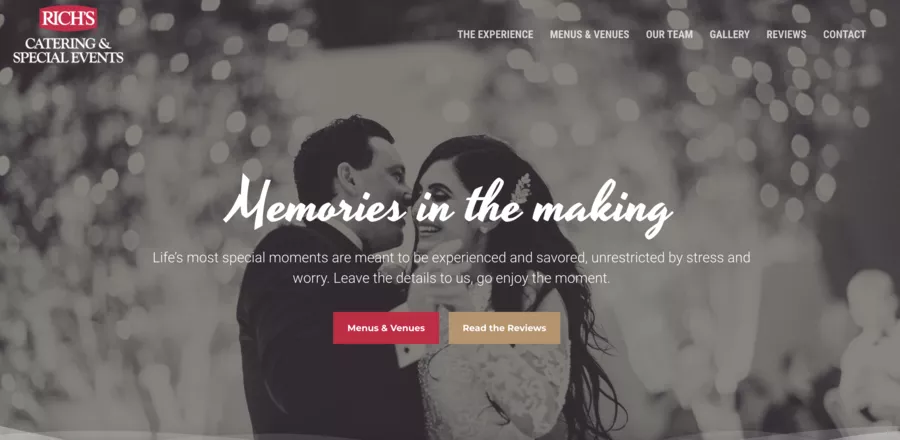
Task: Click the wavy divider at the hero bottom
Action: coord(450,434)
